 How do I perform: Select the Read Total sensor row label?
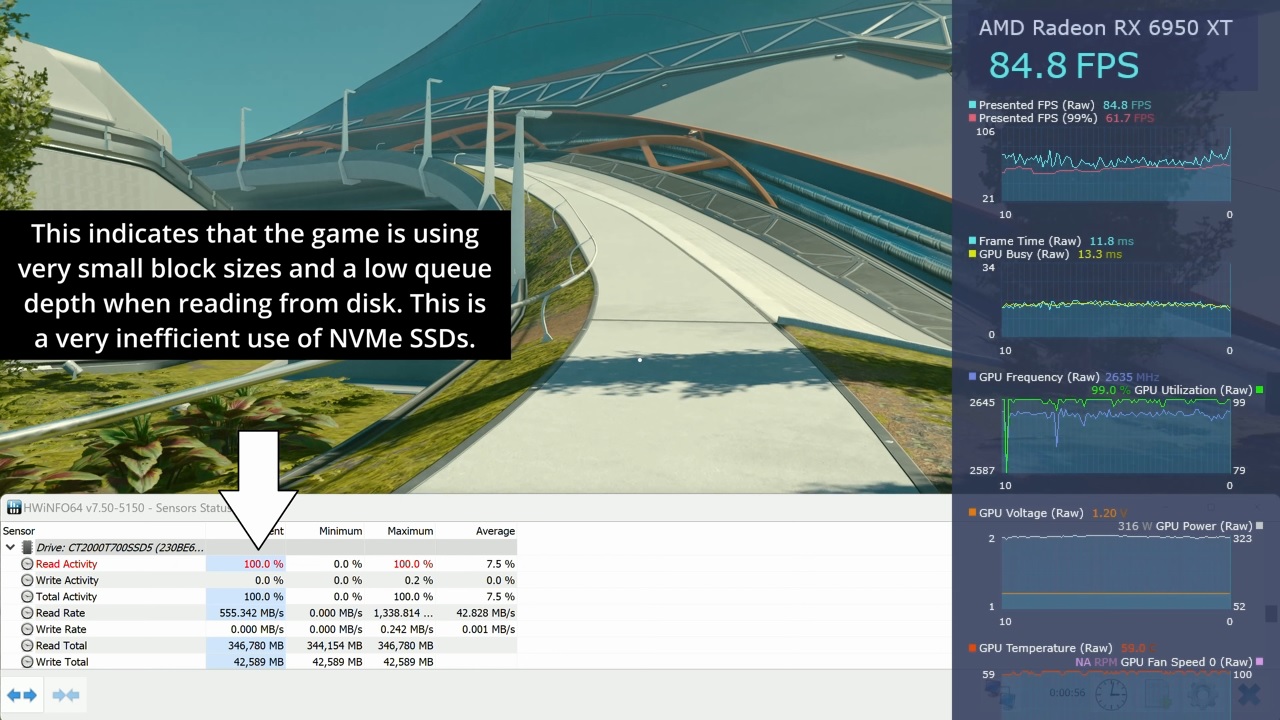tap(62, 646)
